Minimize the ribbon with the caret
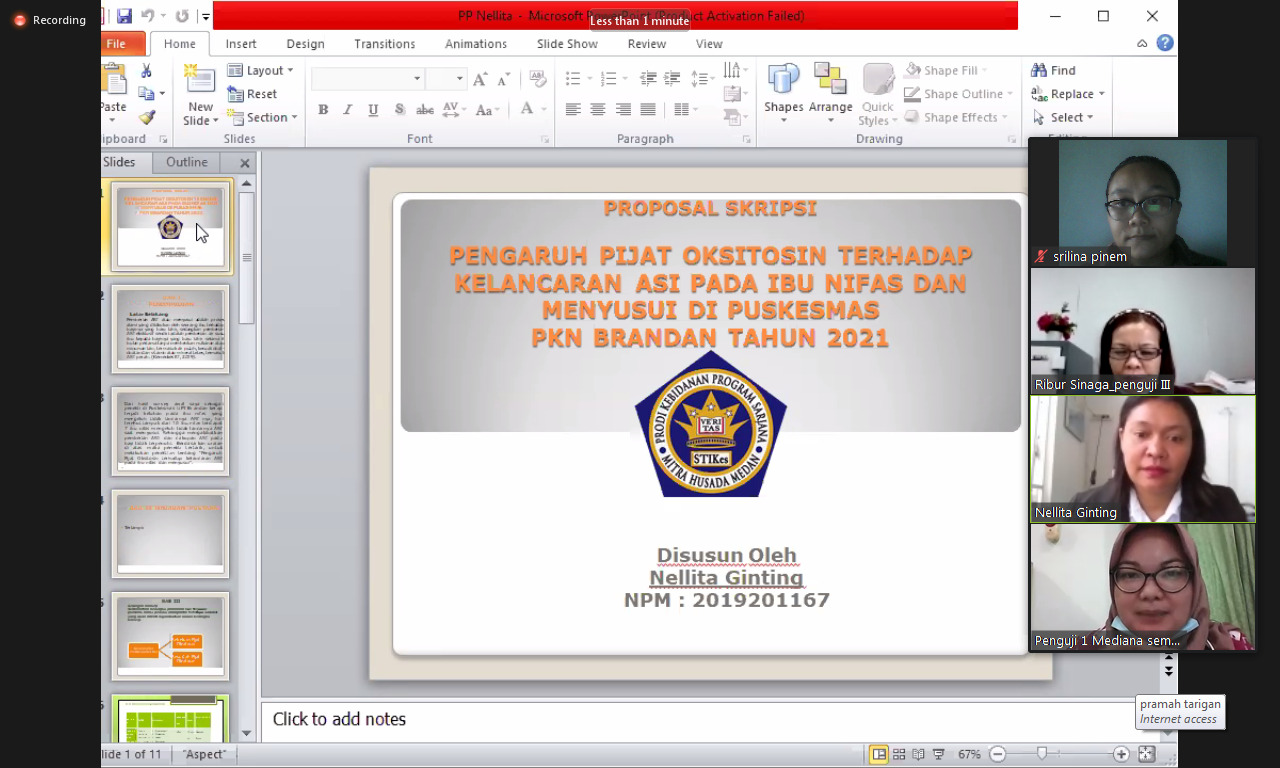 point(1142,43)
